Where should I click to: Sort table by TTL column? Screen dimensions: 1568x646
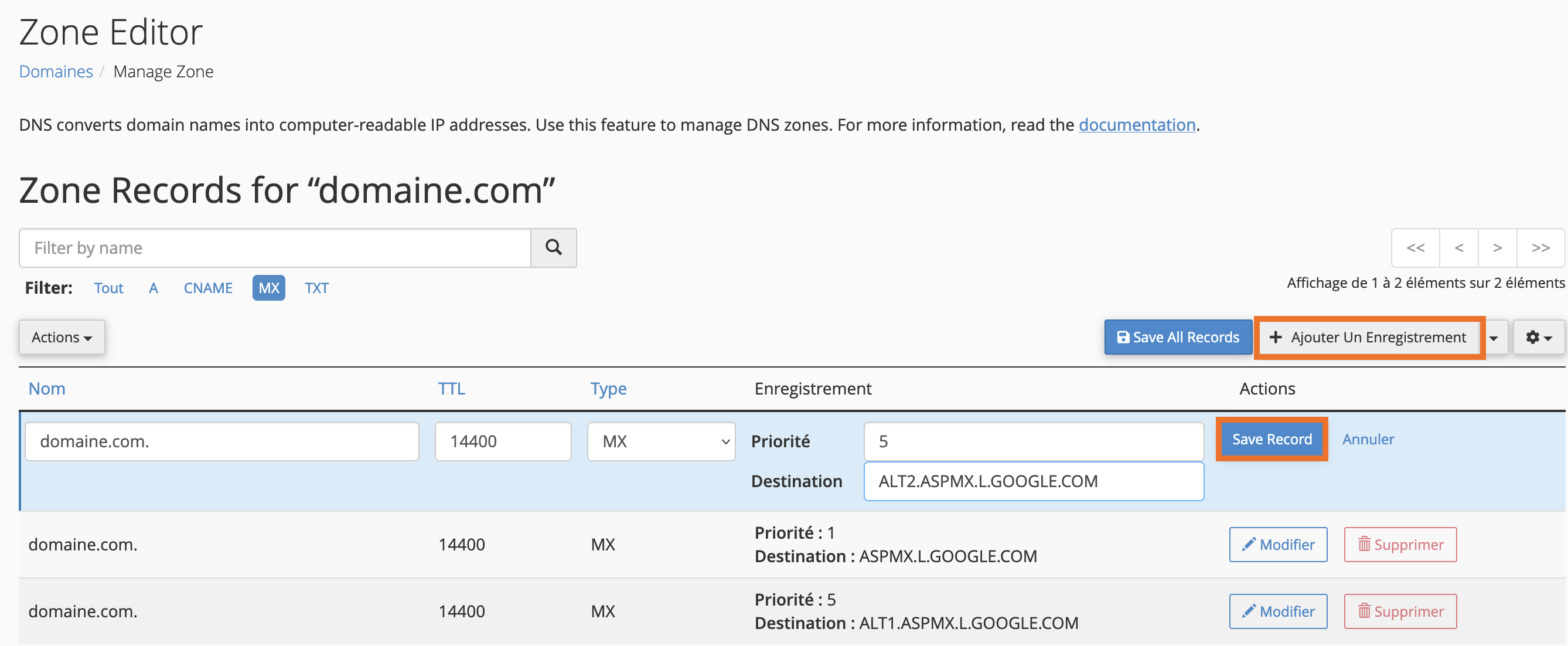[x=452, y=389]
